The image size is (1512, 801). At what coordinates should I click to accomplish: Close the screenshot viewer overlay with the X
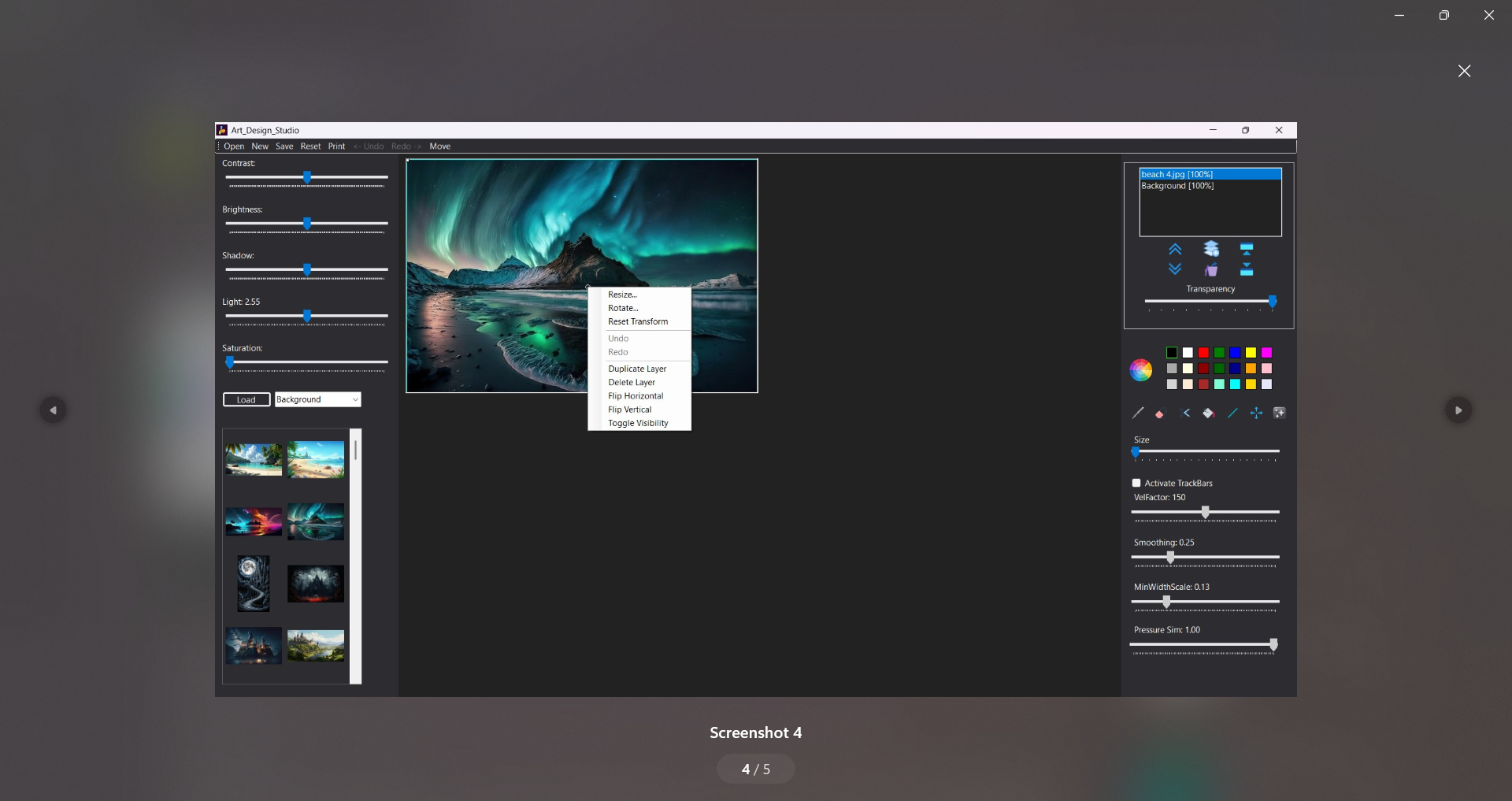tap(1465, 71)
